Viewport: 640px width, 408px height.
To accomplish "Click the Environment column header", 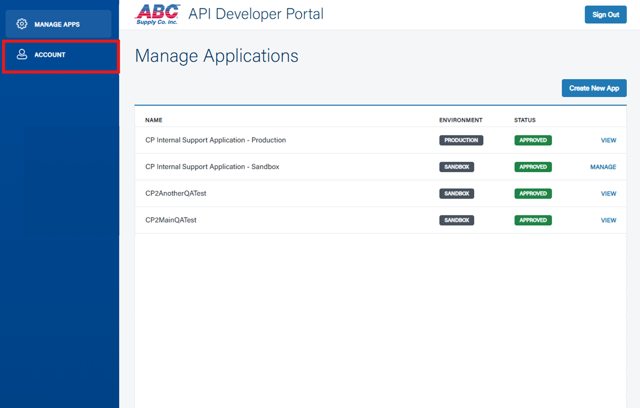I will tap(460, 120).
